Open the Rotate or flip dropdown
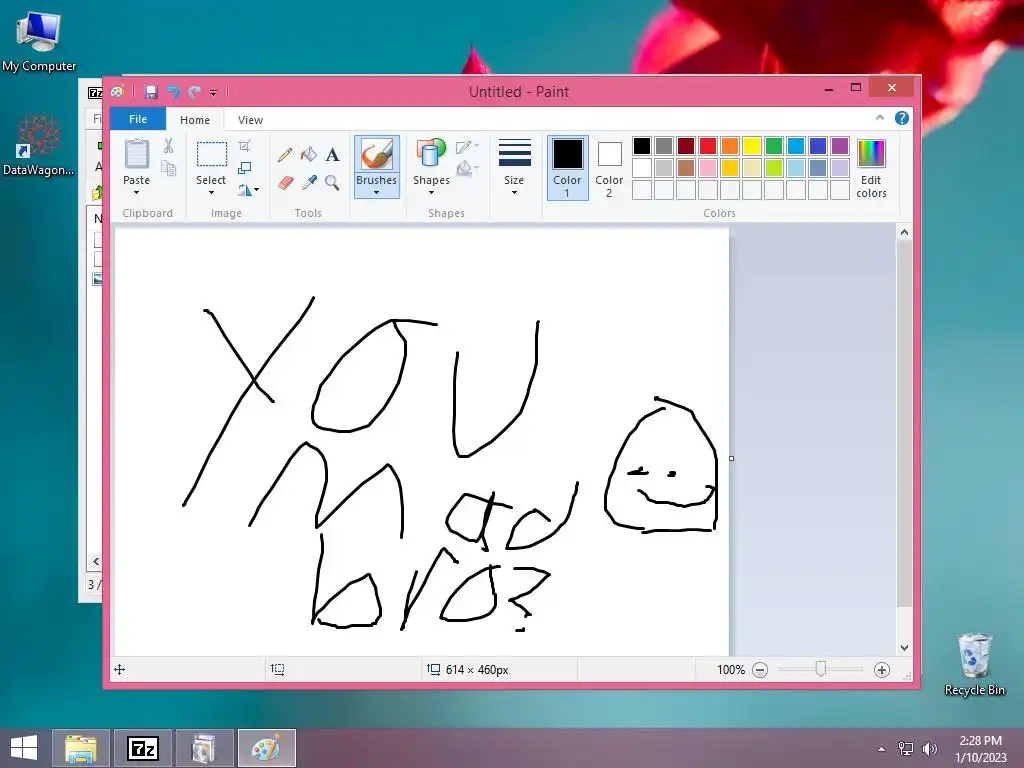Screen dimensions: 1024x768 248,190
